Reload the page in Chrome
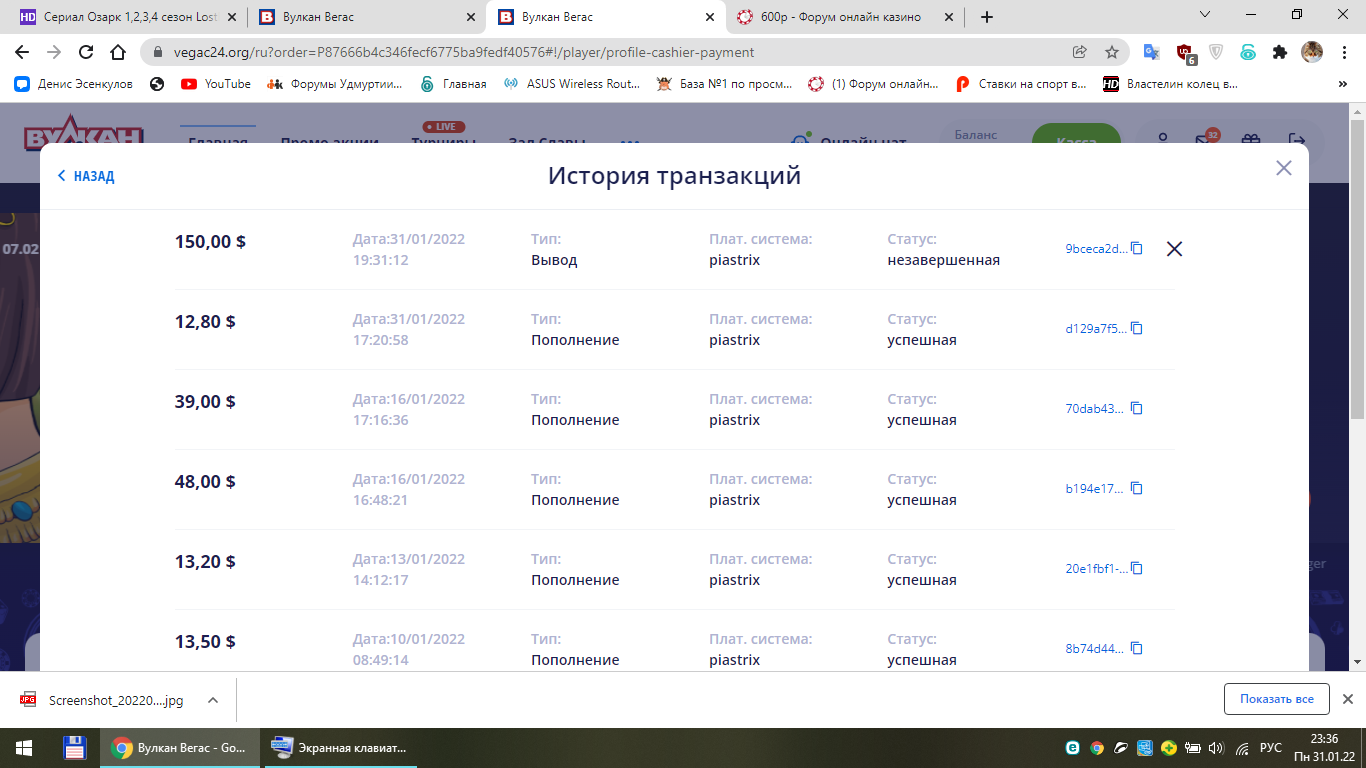 [x=86, y=52]
